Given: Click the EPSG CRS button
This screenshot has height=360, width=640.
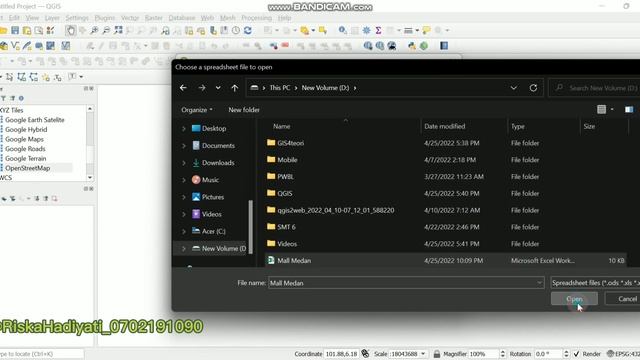Looking at the screenshot, I should click(x=623, y=354).
